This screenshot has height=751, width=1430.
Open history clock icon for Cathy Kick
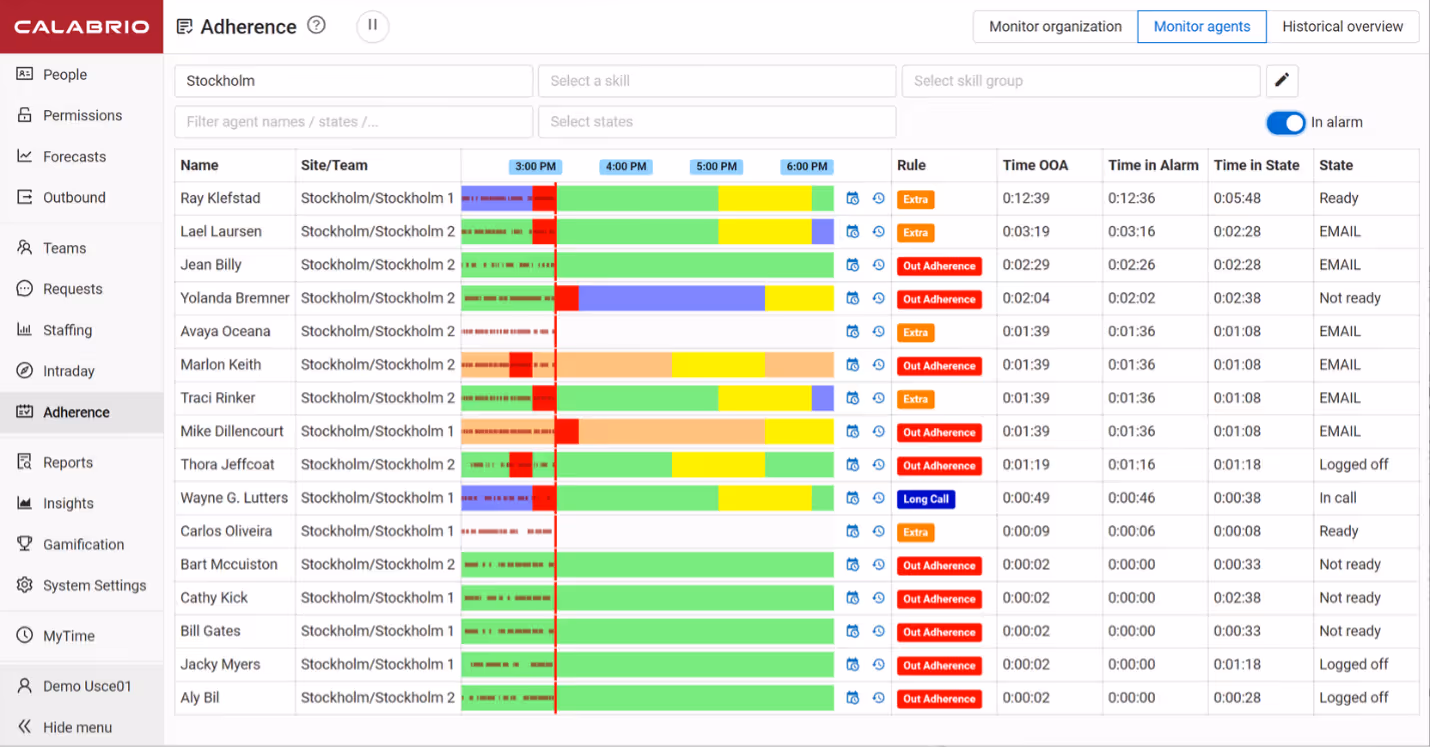pyautogui.click(x=878, y=598)
